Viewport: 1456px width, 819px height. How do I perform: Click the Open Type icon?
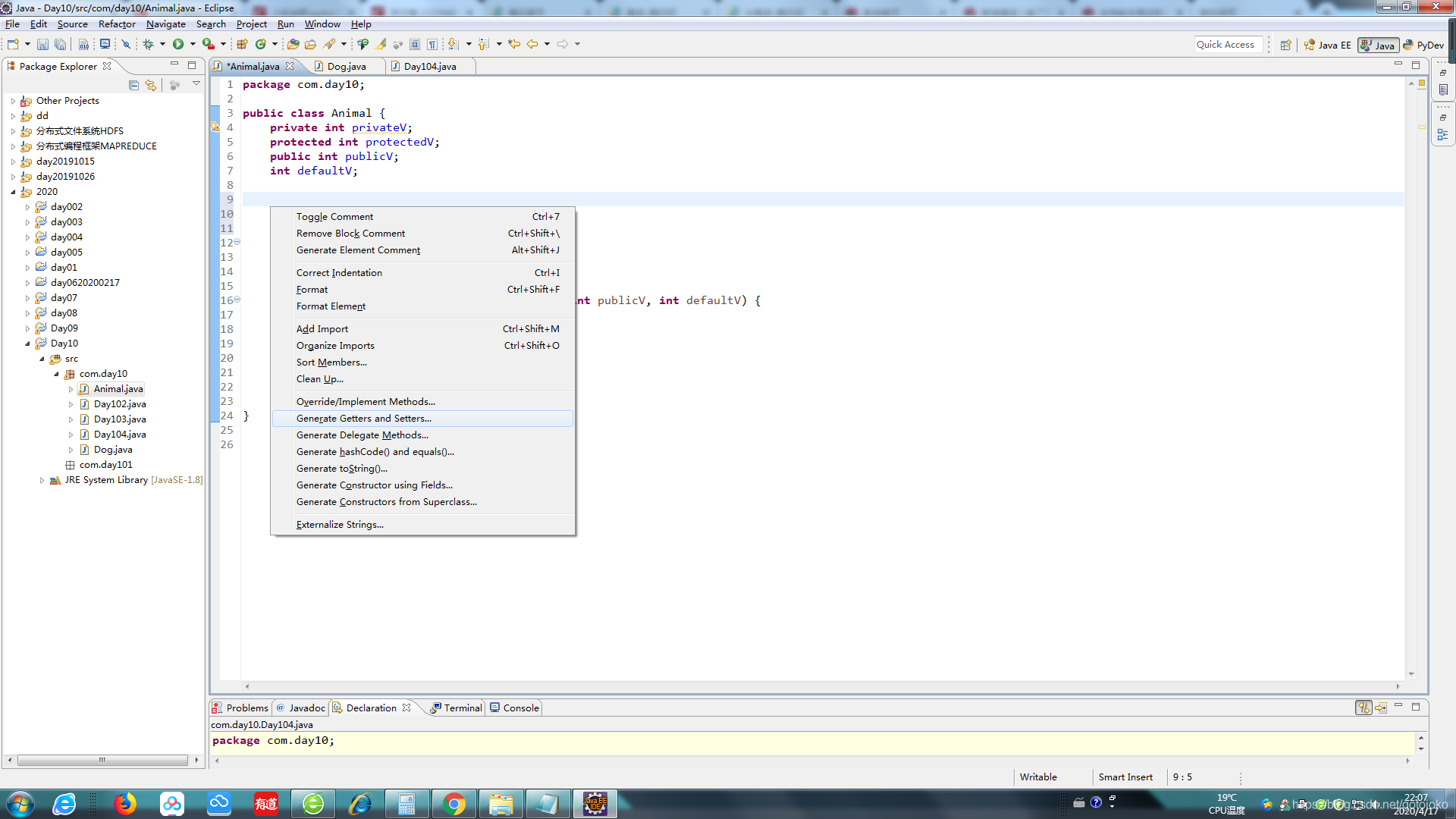[293, 44]
